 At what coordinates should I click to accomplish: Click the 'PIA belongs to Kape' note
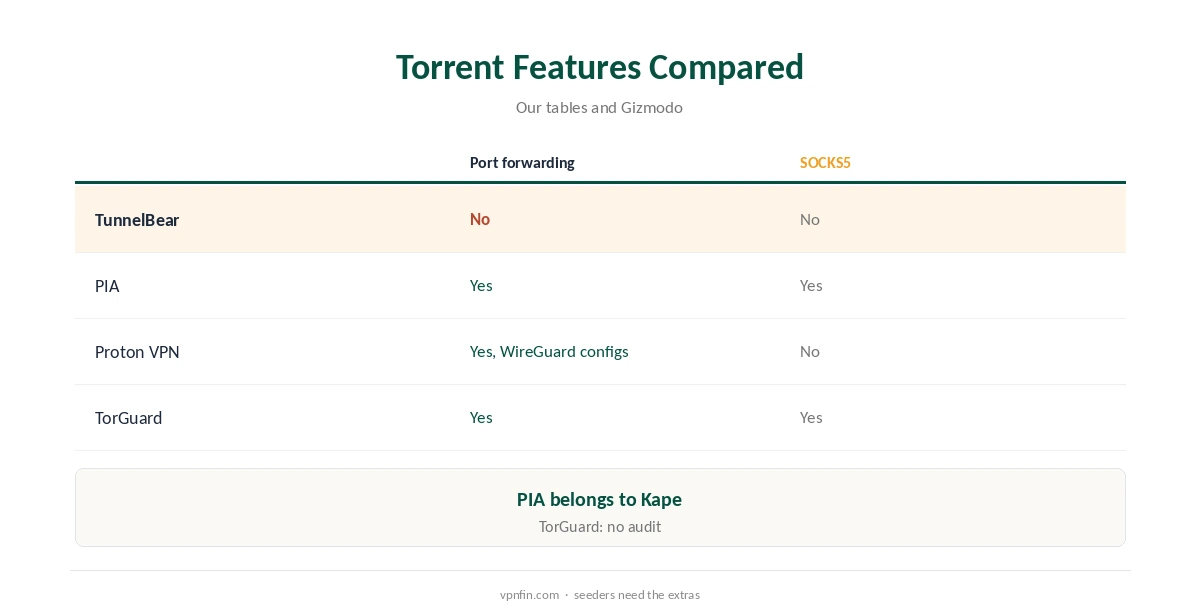(x=599, y=499)
